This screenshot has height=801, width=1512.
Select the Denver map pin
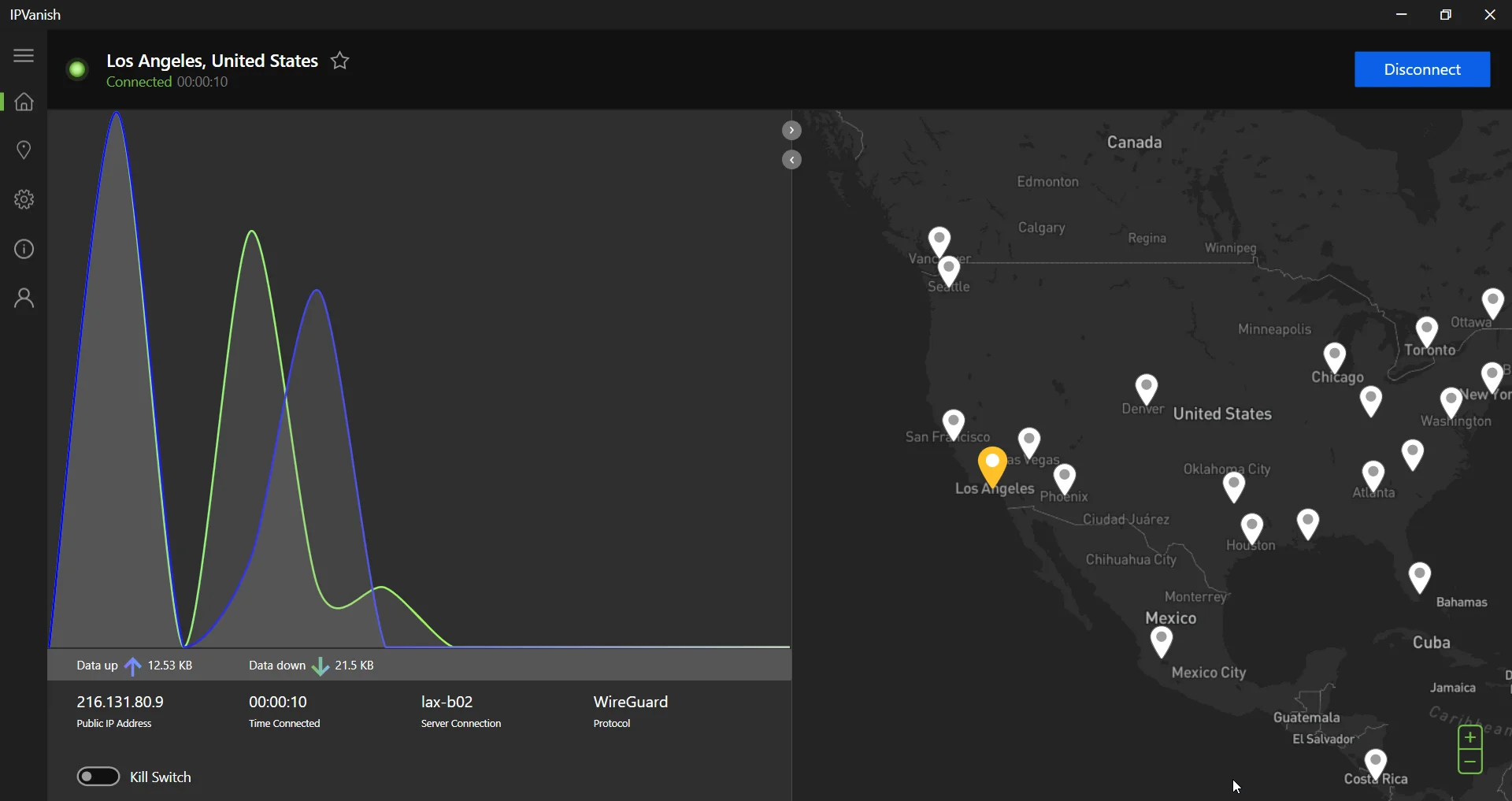1147,389
